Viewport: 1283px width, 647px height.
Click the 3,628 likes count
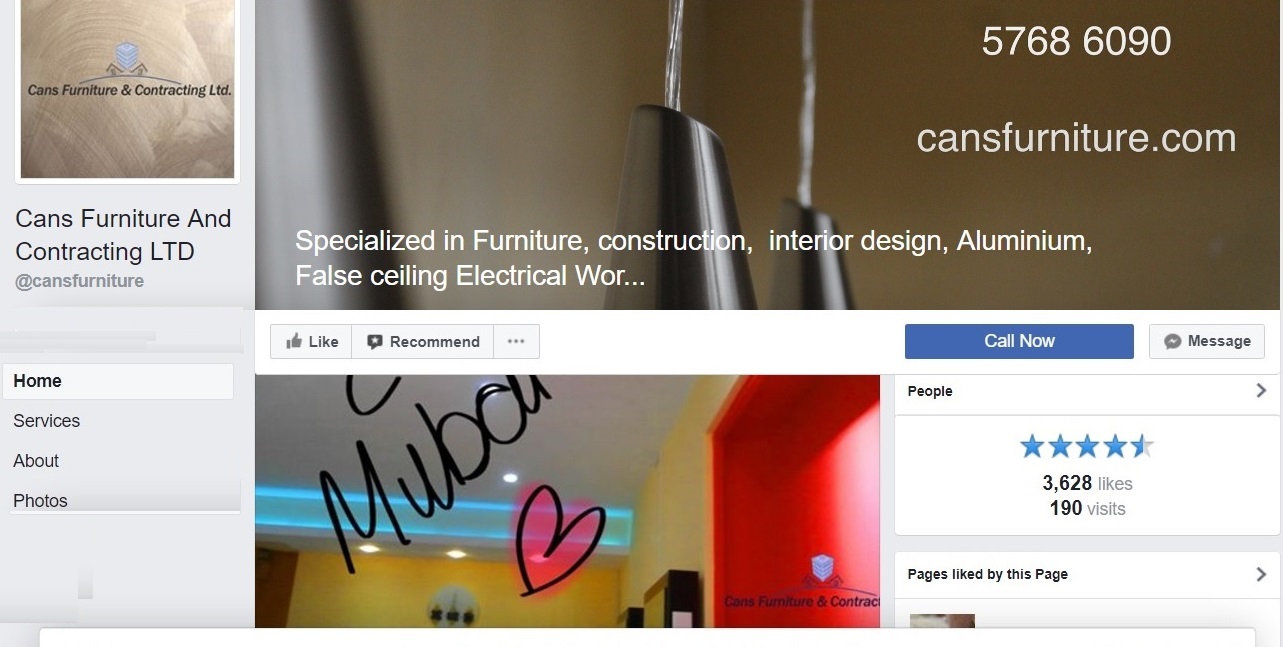coord(1087,483)
